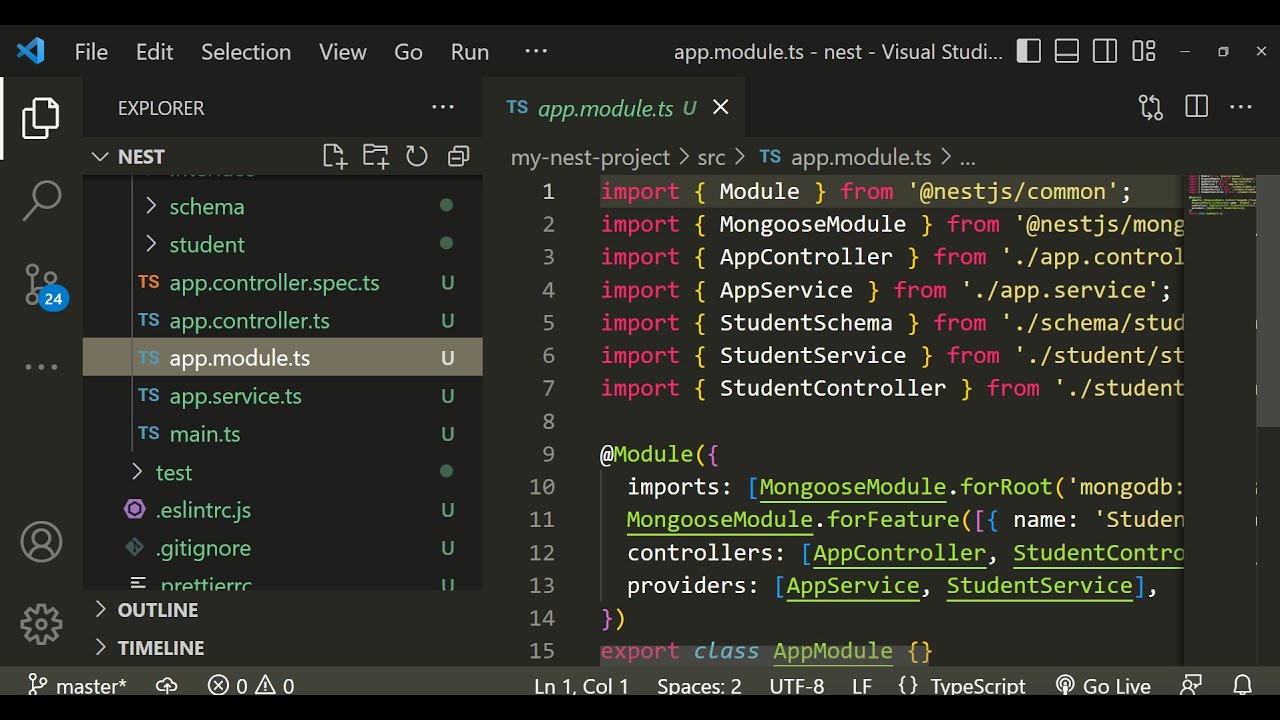Click Go Live in status bar
This screenshot has width=1280, height=720.
click(1104, 686)
